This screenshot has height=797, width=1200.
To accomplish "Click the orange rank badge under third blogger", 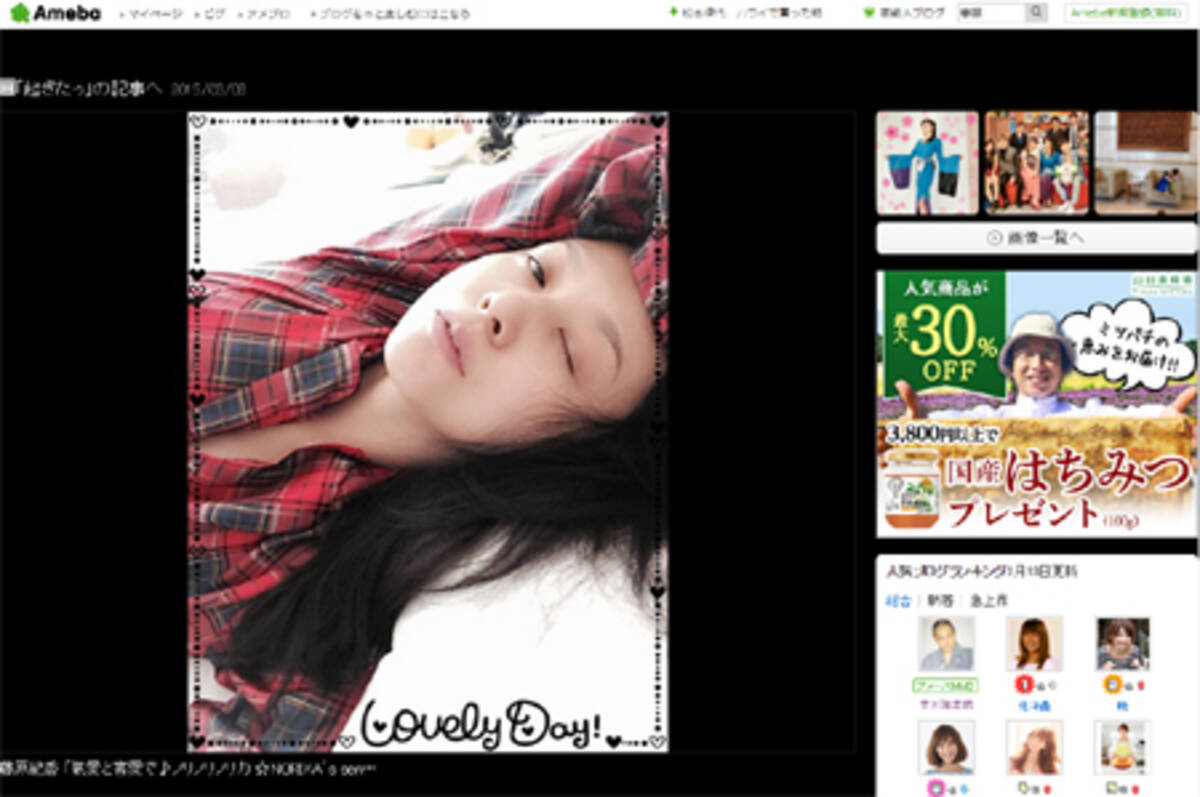I will click(x=1110, y=685).
